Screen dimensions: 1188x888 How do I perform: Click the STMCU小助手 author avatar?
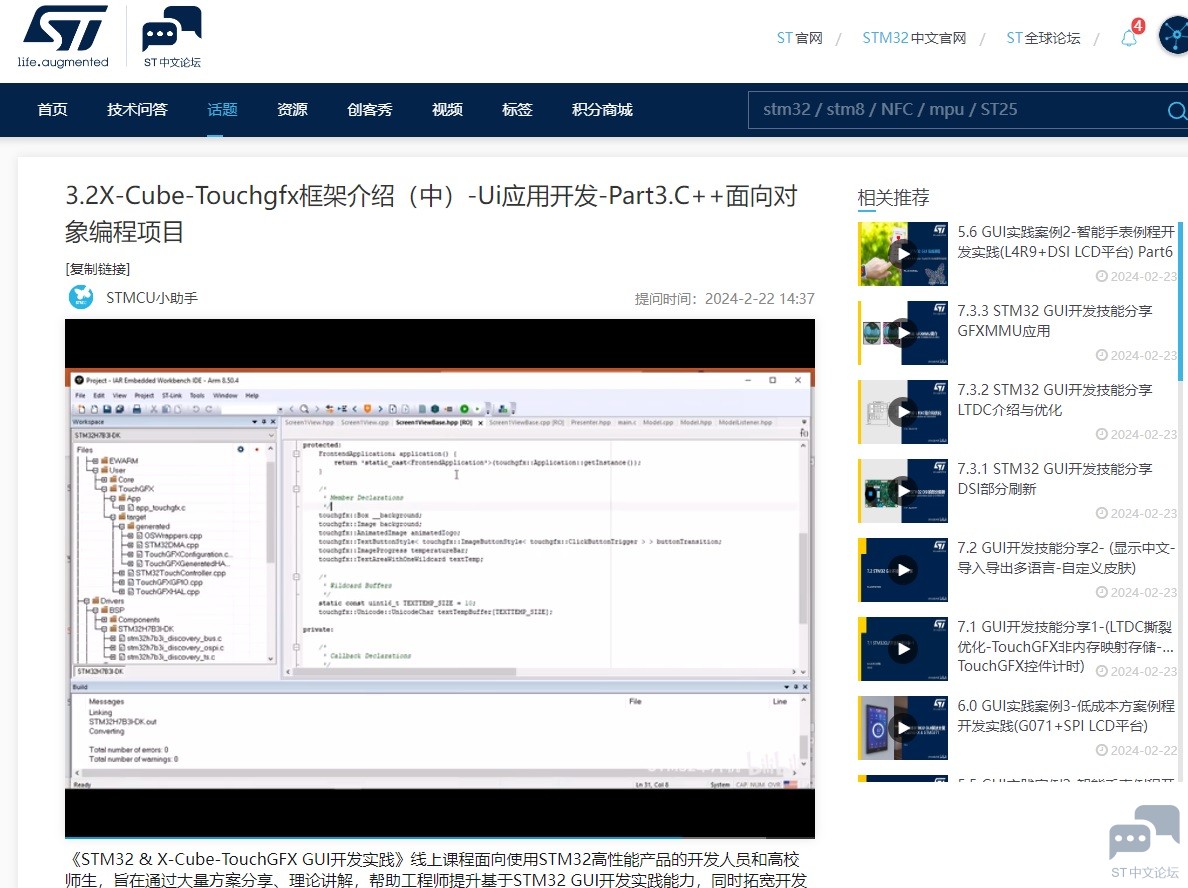point(80,298)
